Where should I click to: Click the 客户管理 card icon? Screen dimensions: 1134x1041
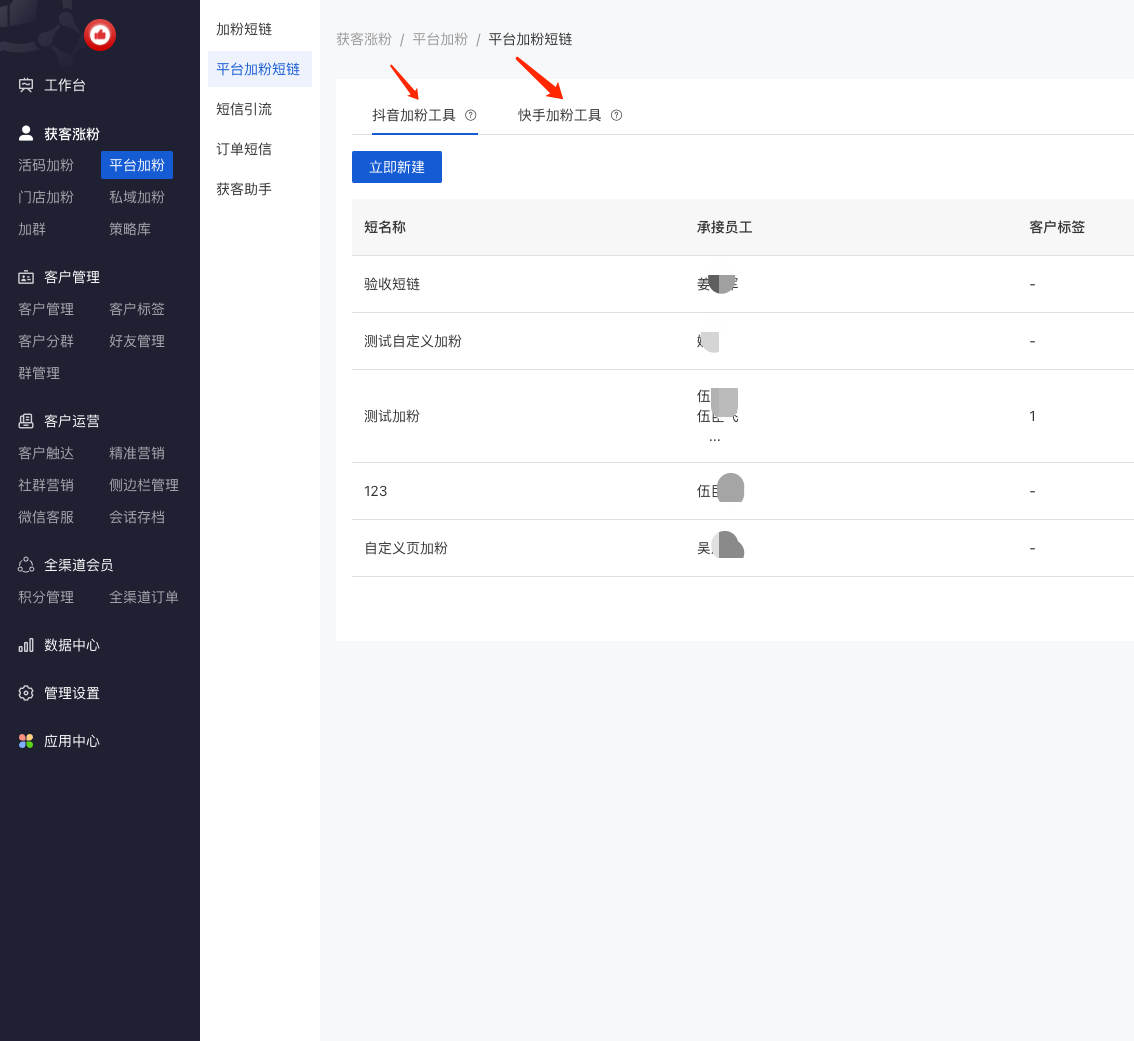(26, 277)
